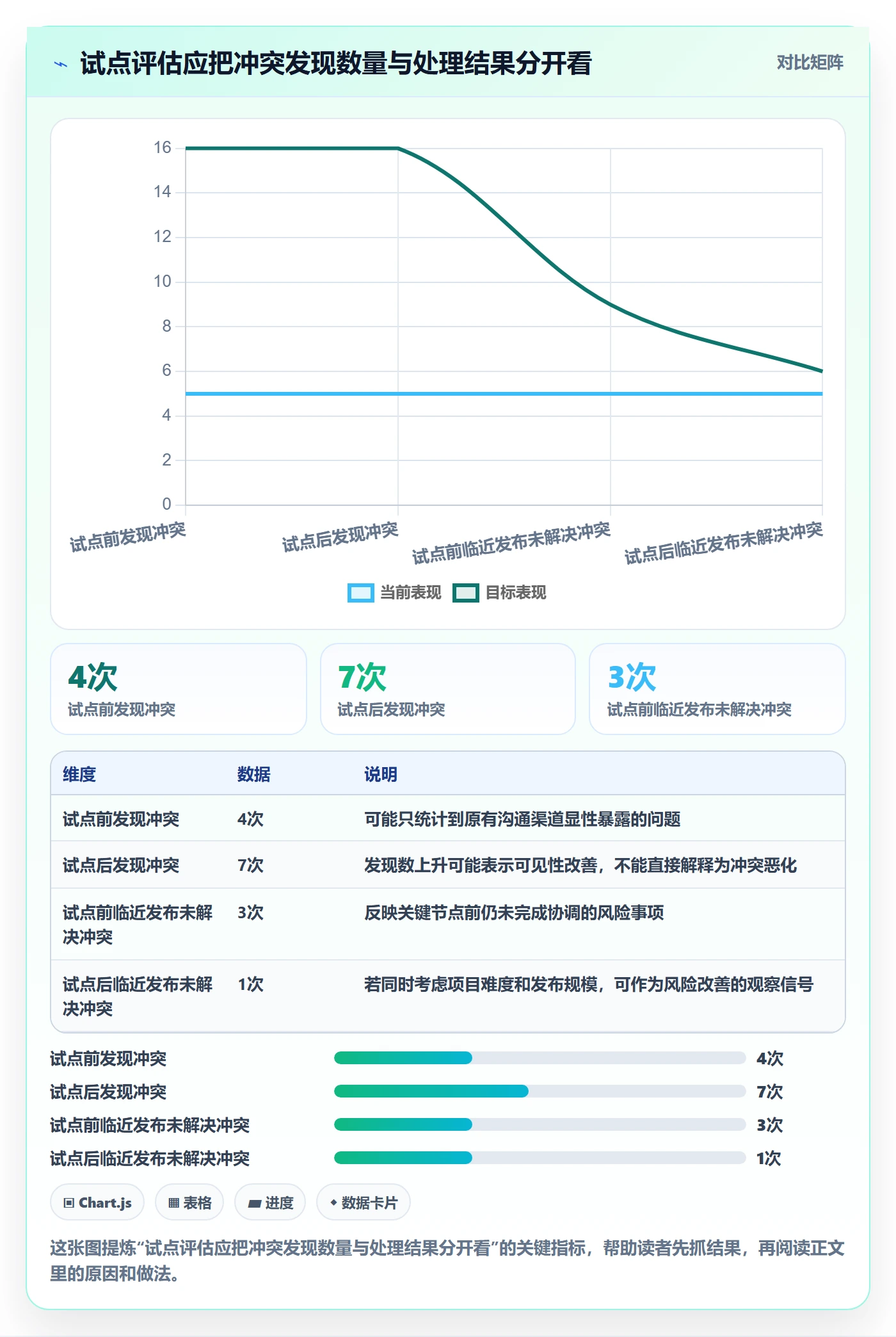The image size is (896, 1337).
Task: Click the 对比矩阵 label in header
Action: (x=810, y=63)
